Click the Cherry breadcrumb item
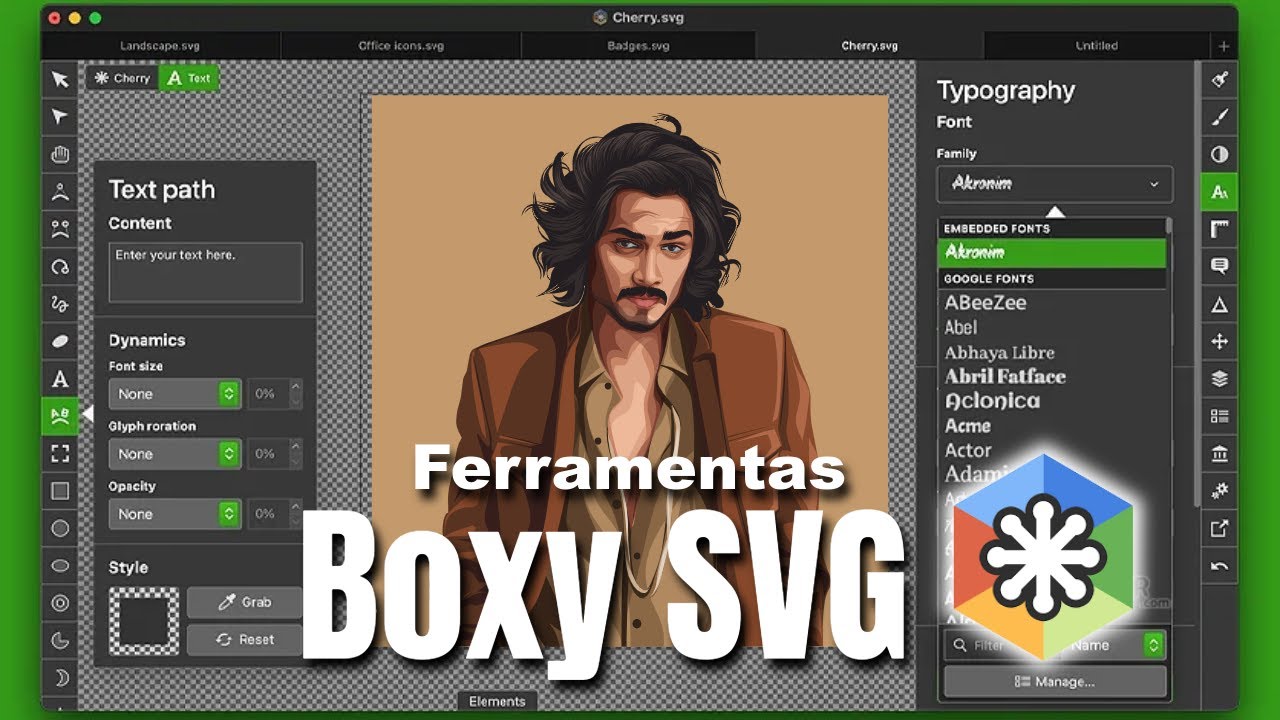 click(122, 78)
